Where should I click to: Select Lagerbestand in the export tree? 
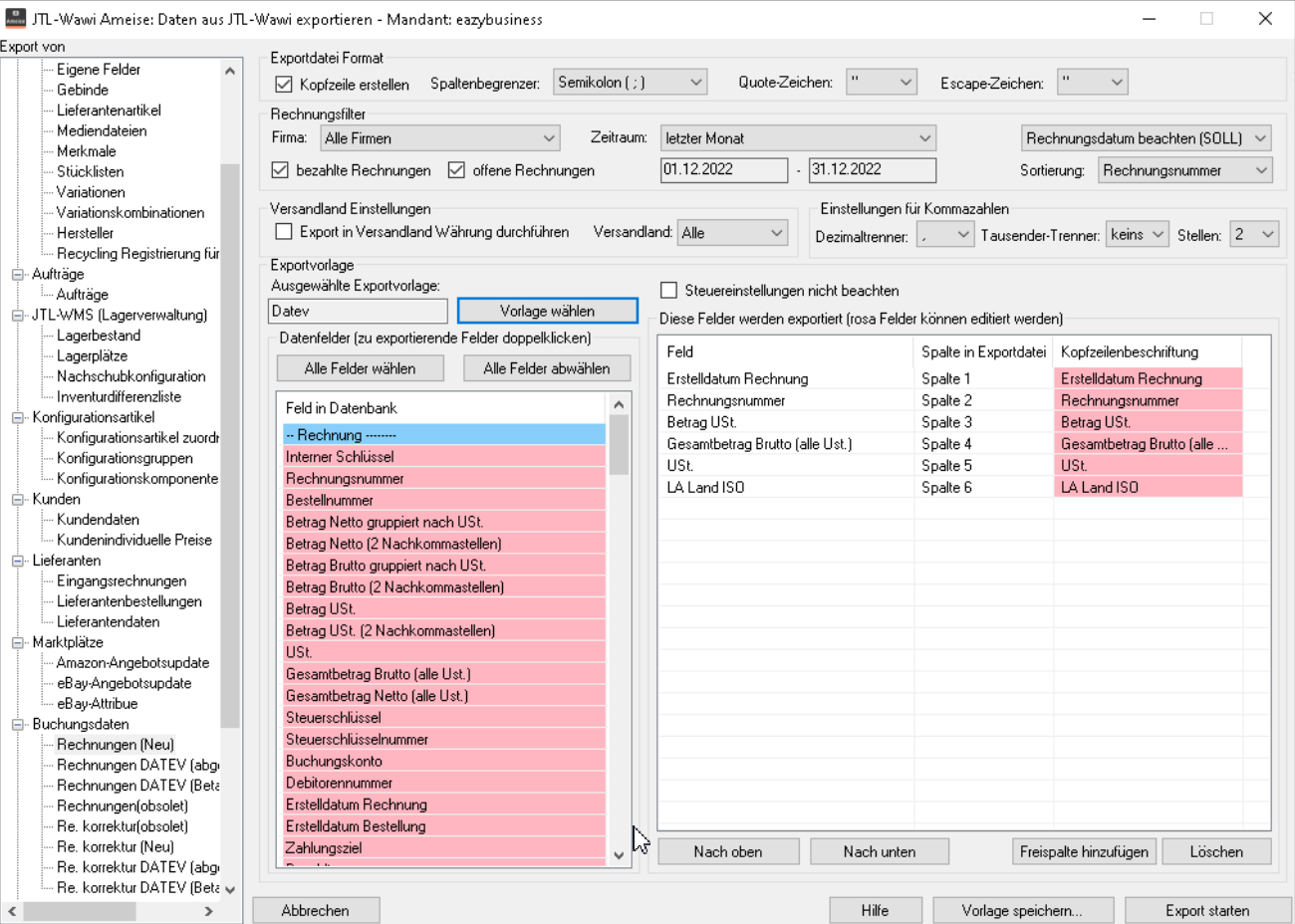(99, 336)
